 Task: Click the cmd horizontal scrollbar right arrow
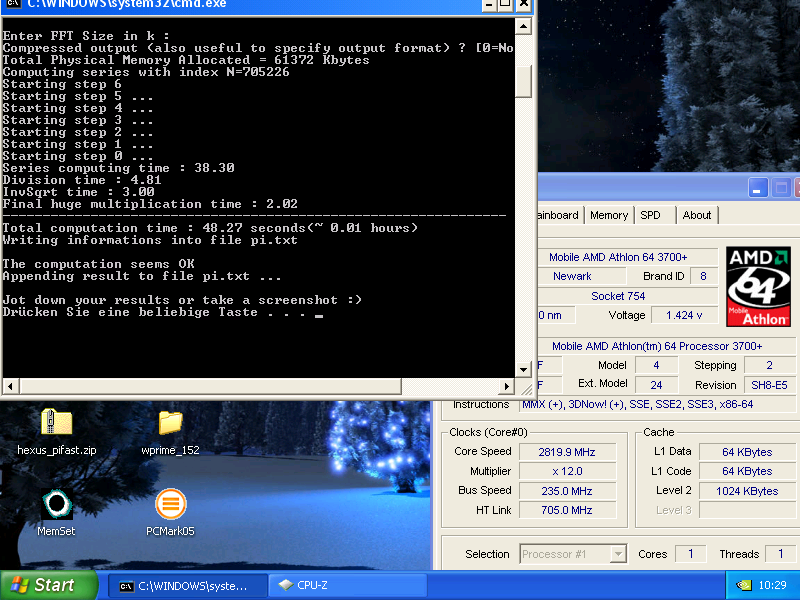[x=507, y=386]
